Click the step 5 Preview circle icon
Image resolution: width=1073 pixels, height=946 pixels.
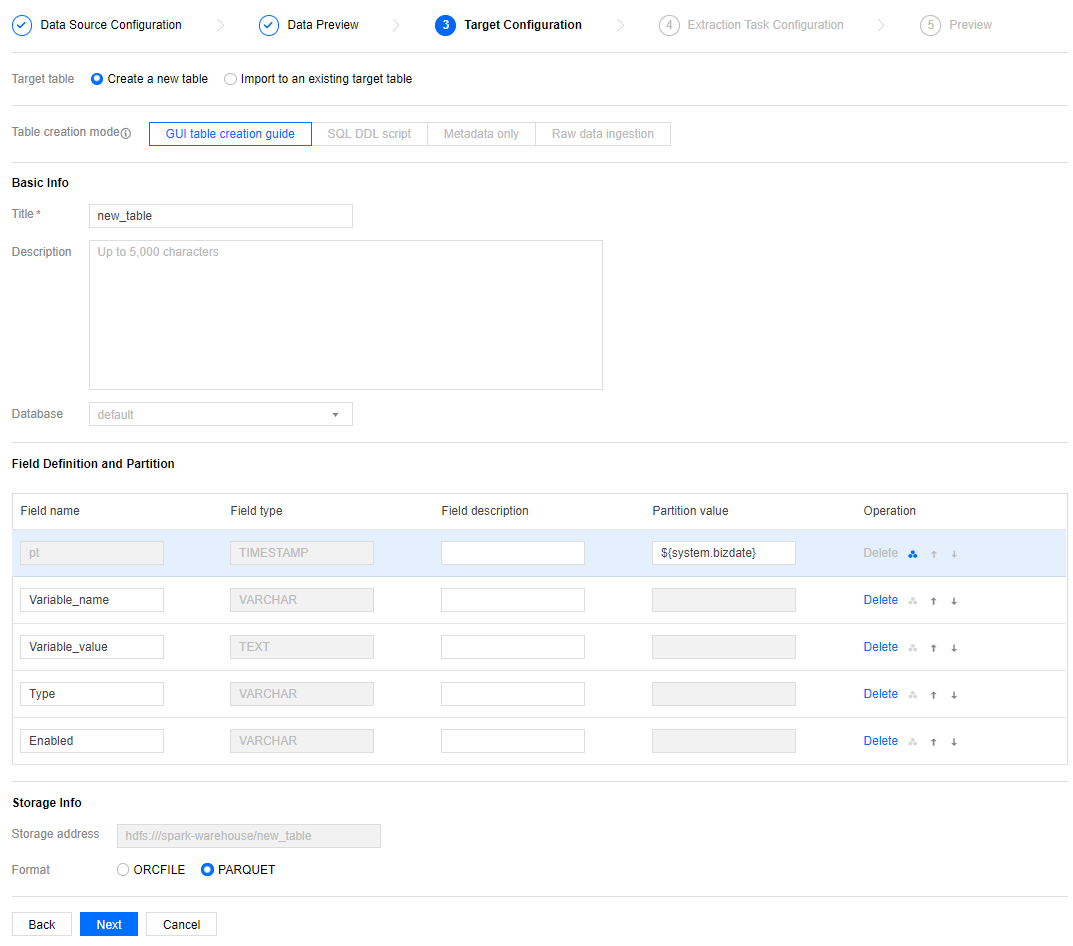(930, 25)
